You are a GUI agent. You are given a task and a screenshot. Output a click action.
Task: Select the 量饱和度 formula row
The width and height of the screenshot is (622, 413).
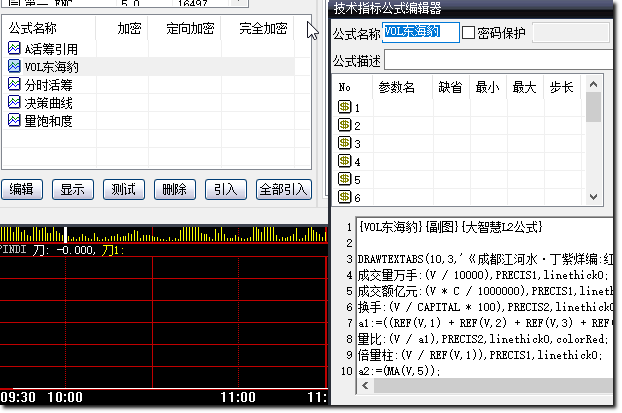click(x=149, y=121)
